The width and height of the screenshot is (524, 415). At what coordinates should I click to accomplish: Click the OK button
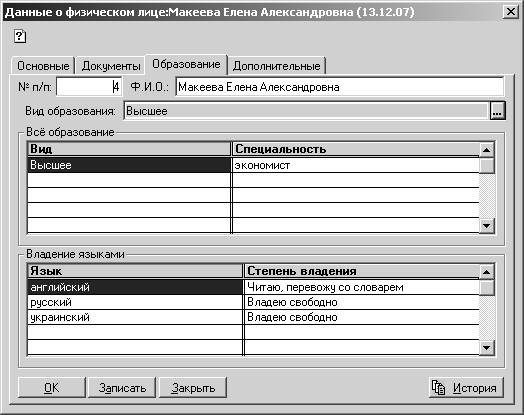51,388
